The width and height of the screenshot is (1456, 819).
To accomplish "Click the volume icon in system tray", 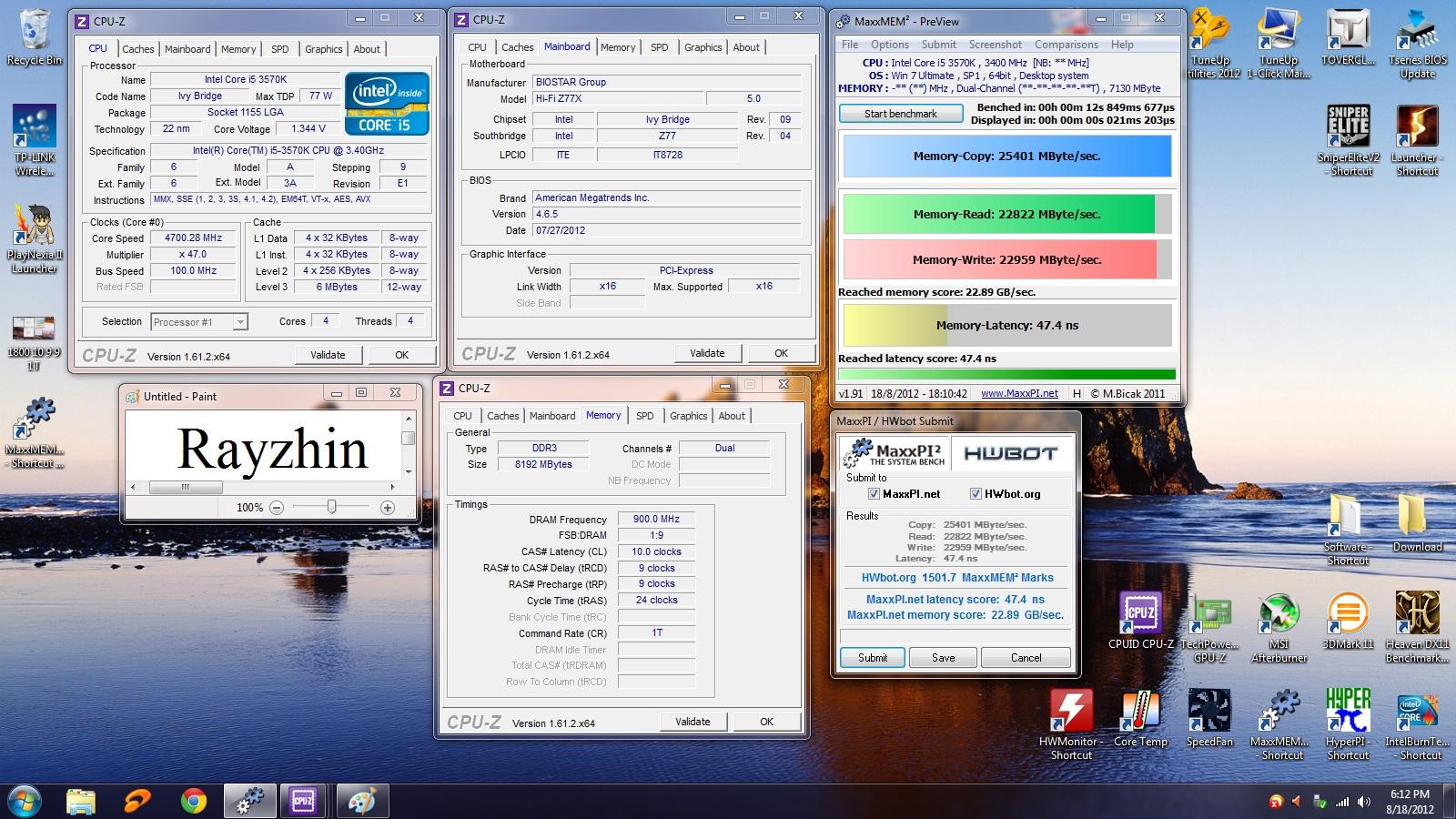I will click(x=1363, y=802).
